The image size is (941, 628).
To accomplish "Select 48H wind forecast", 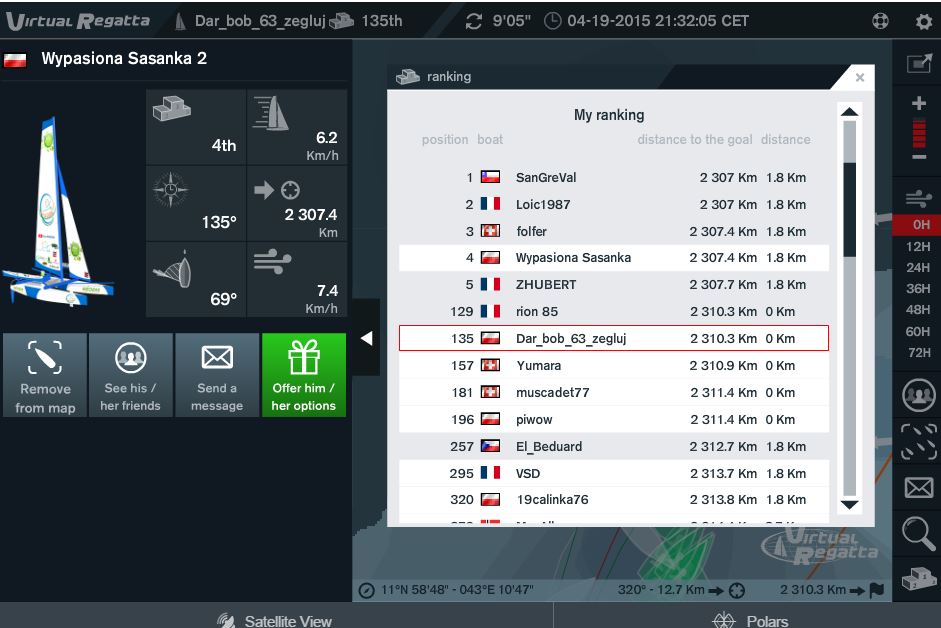I will (x=919, y=309).
